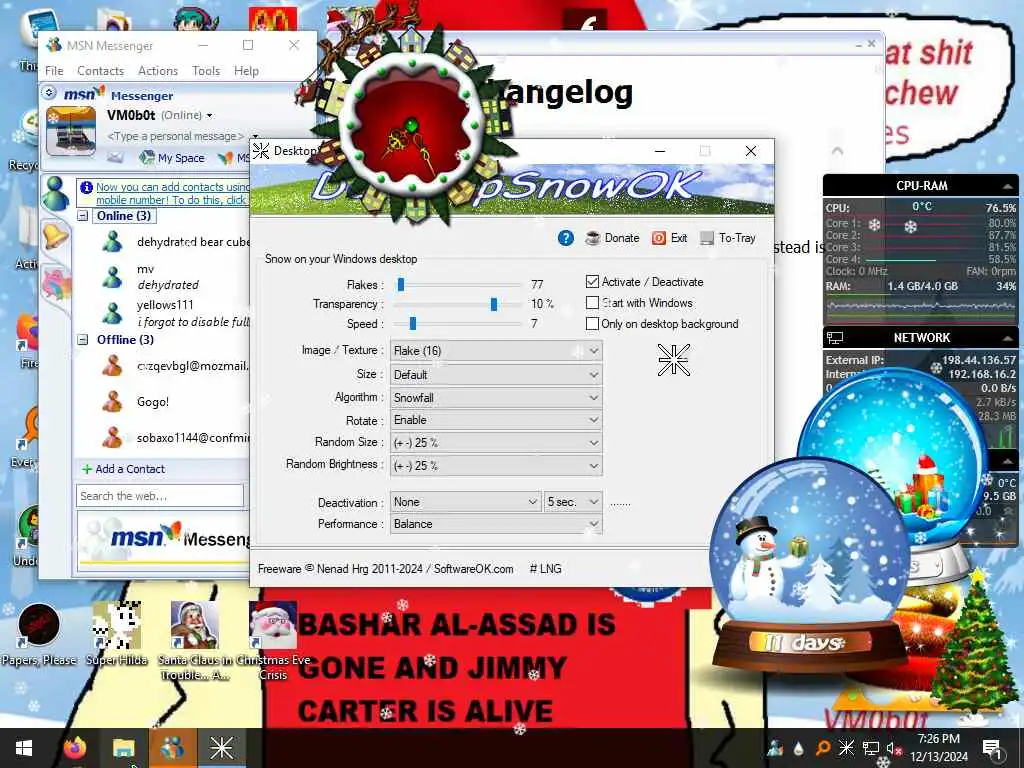Click the Freeware Nenad Hrg SoftwareOK.com link
1024x768 pixels.
click(x=385, y=569)
